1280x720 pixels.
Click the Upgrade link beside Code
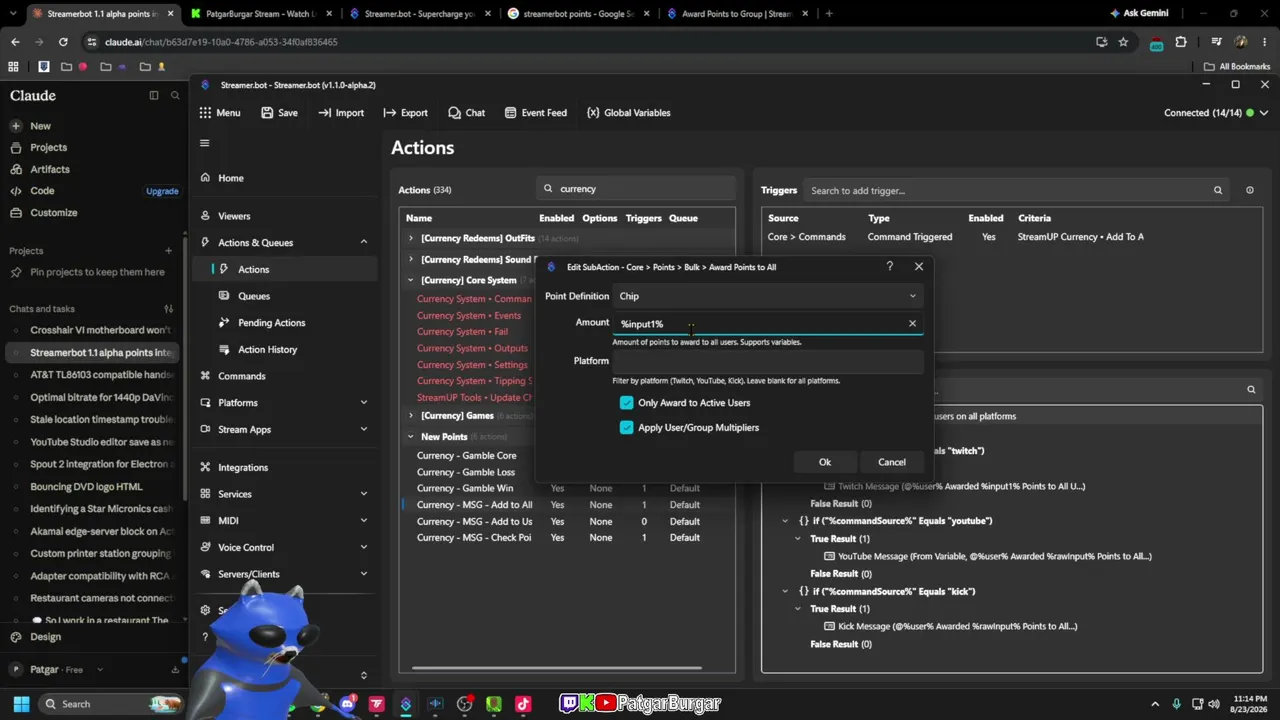(162, 191)
